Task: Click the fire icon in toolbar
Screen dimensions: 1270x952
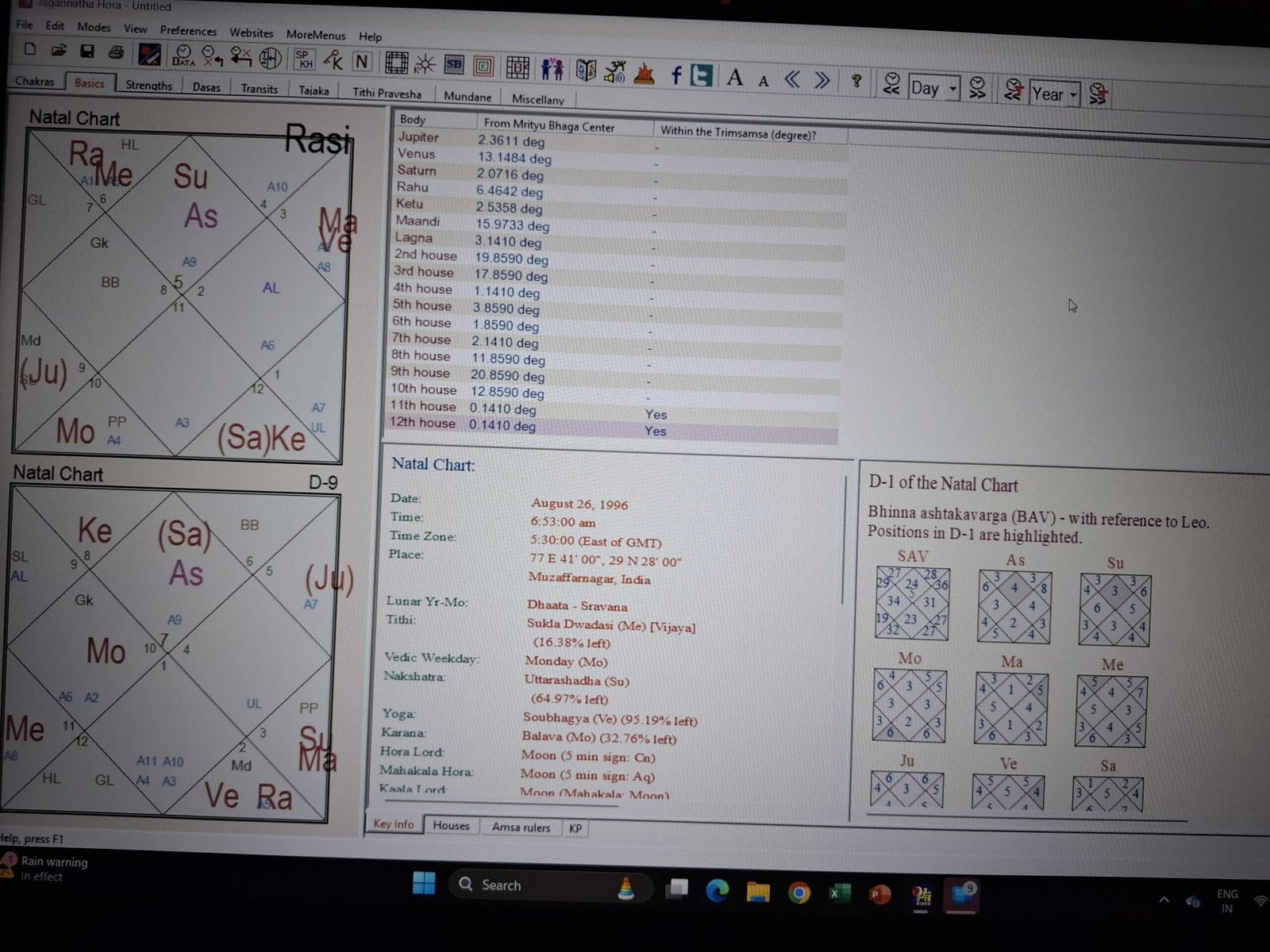Action: (x=645, y=74)
